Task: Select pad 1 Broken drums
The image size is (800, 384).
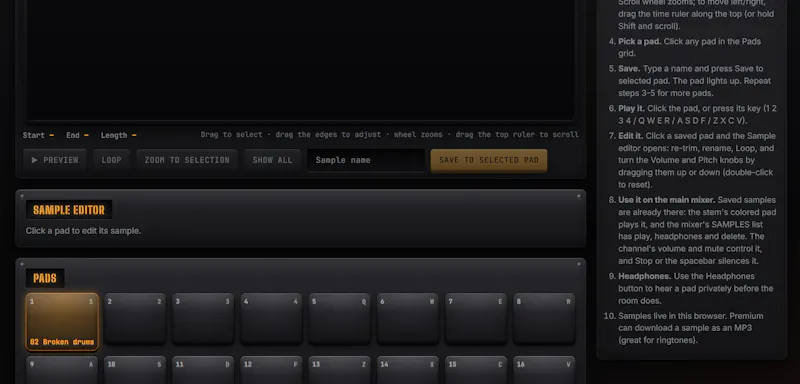Action: click(x=62, y=322)
